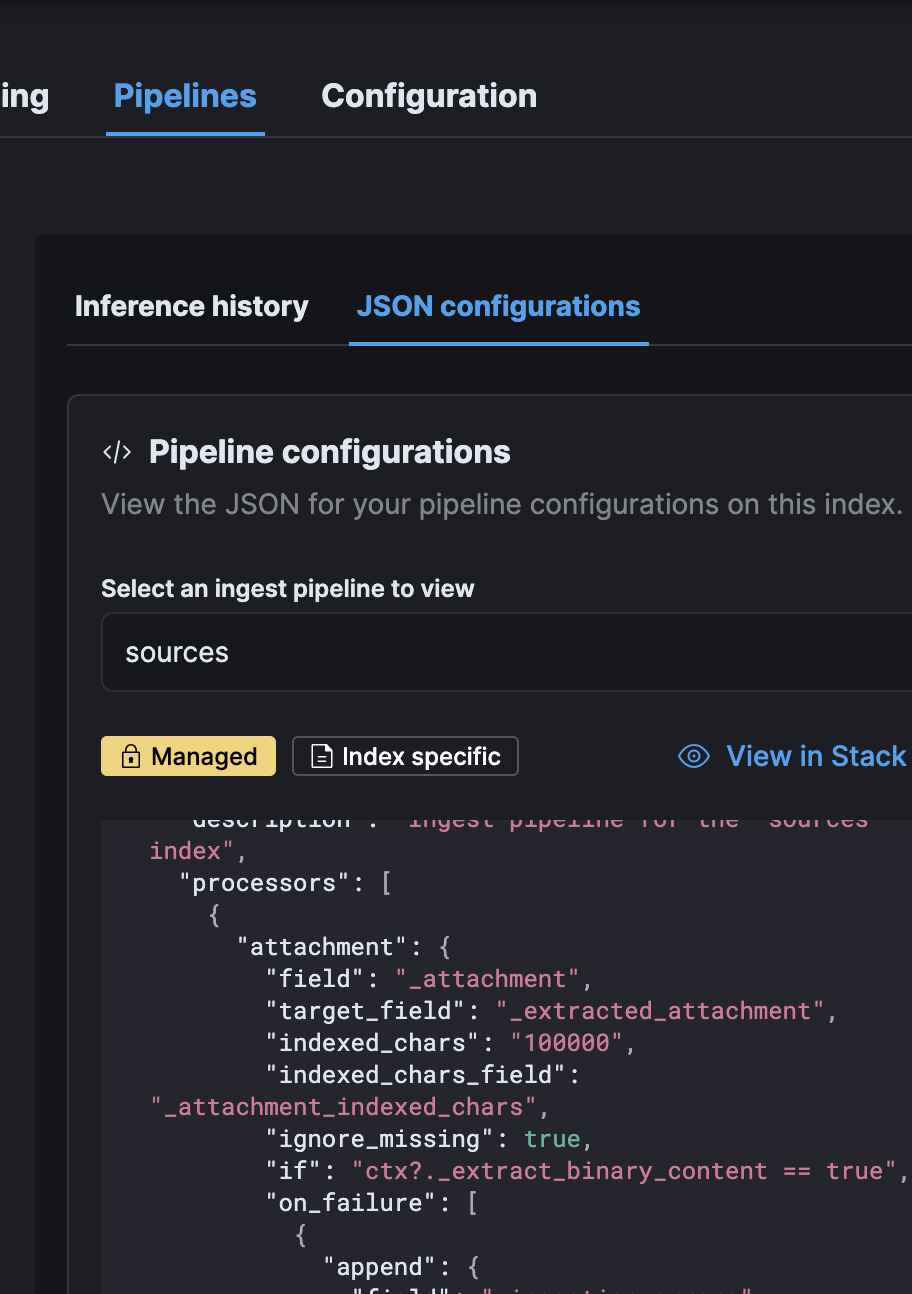Image resolution: width=912 pixels, height=1294 pixels.
Task: Click the Pipeline configurations heading
Action: click(329, 452)
